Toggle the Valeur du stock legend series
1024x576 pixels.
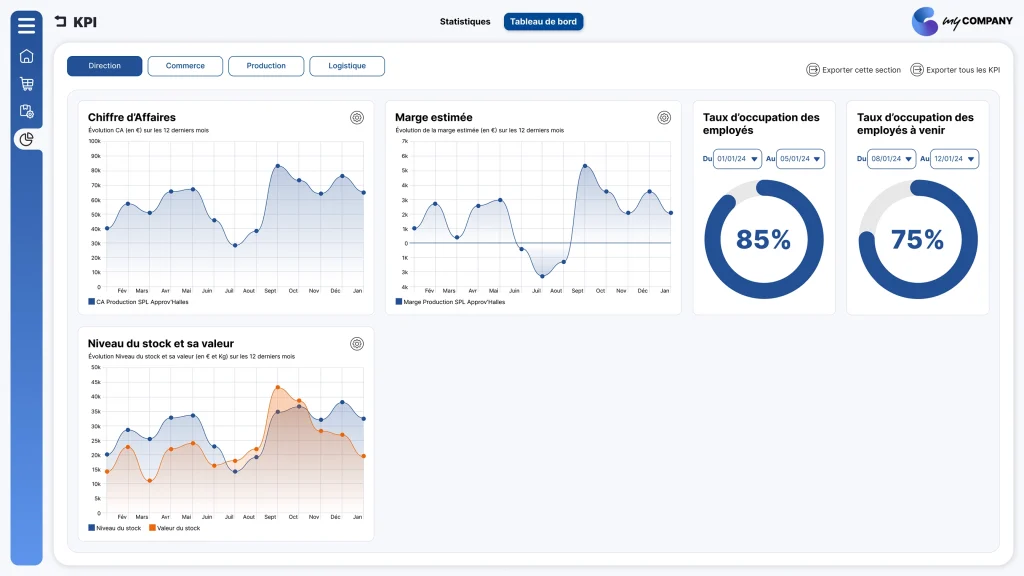pyautogui.click(x=174, y=528)
